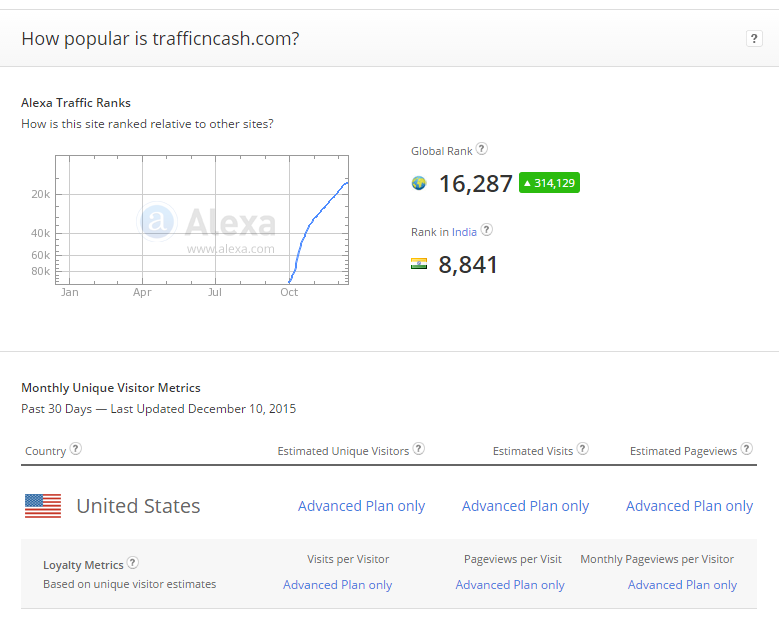Click the United States flag icon

pyautogui.click(x=43, y=506)
